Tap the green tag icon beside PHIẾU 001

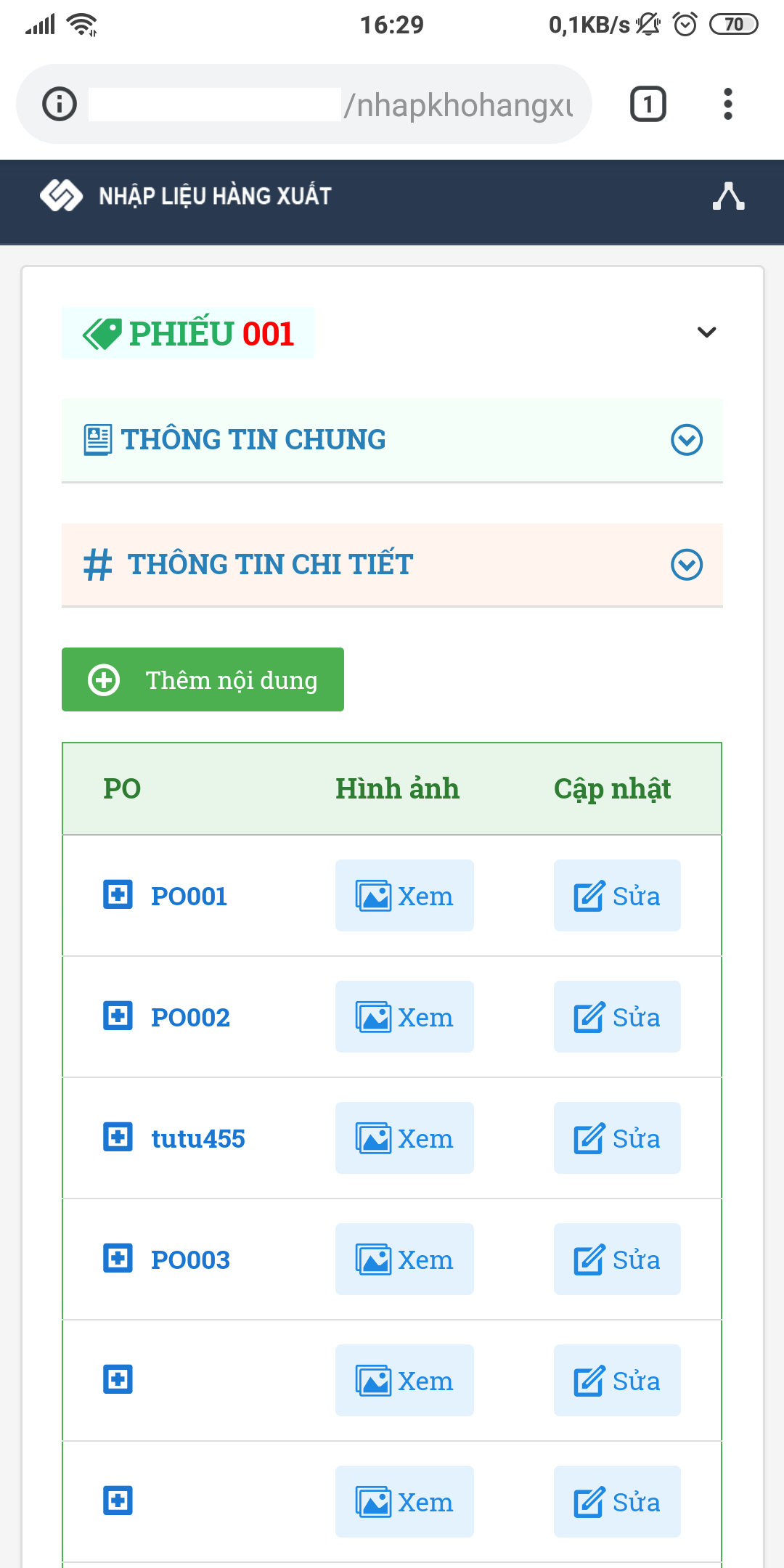(102, 334)
